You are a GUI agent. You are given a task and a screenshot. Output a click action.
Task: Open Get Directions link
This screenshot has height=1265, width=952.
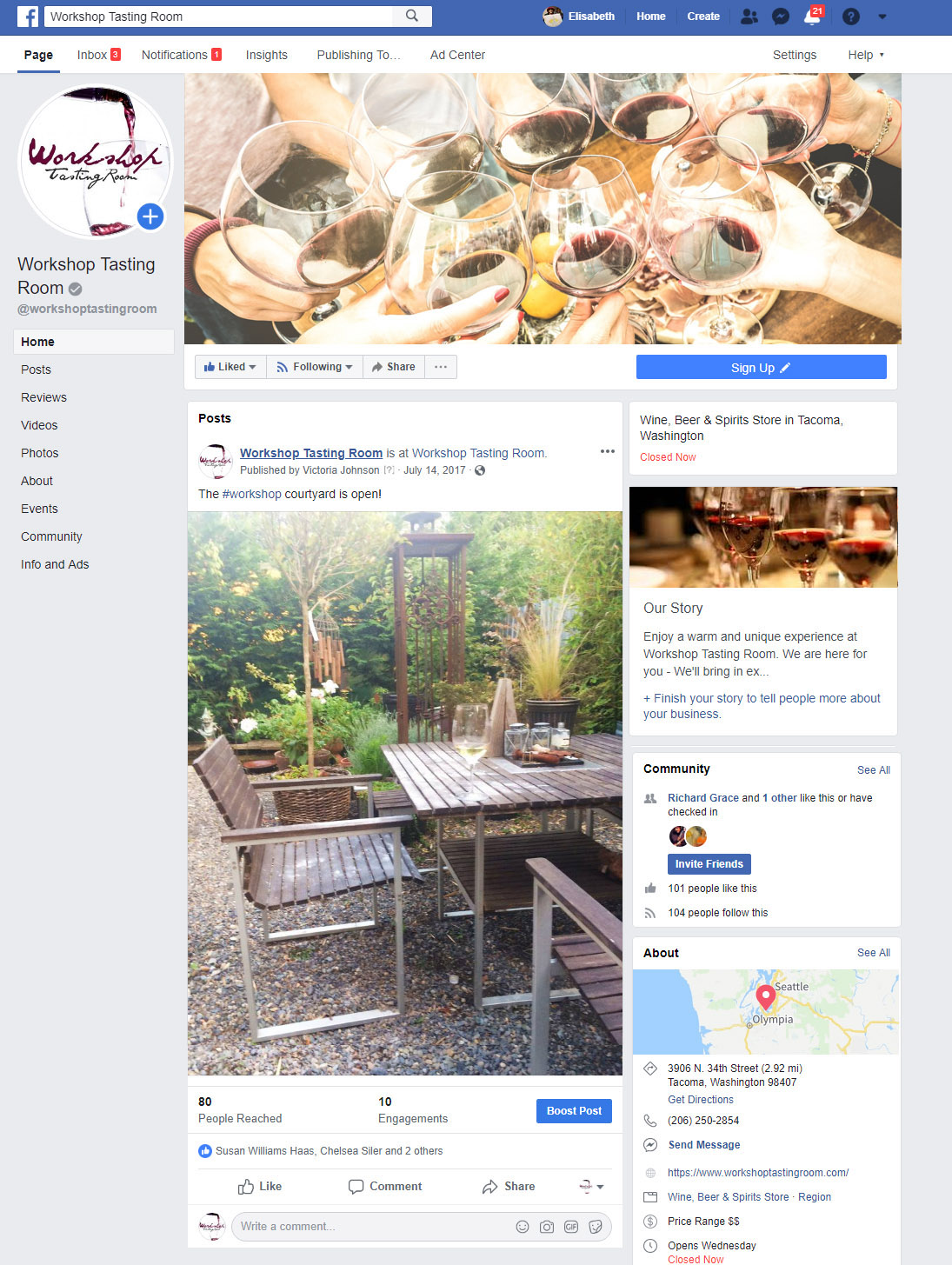701,1100
